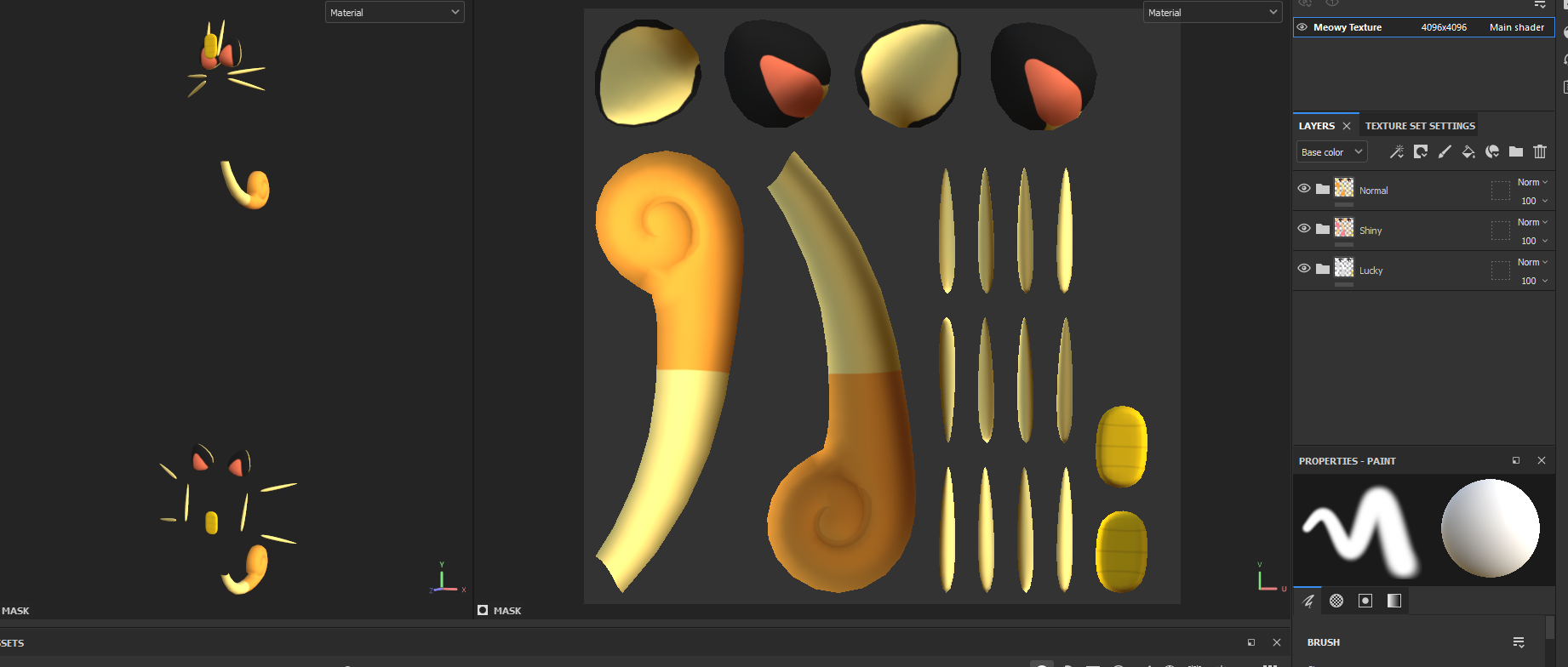
Task: Click the add mask icon in Layers
Action: pyautogui.click(x=1421, y=151)
